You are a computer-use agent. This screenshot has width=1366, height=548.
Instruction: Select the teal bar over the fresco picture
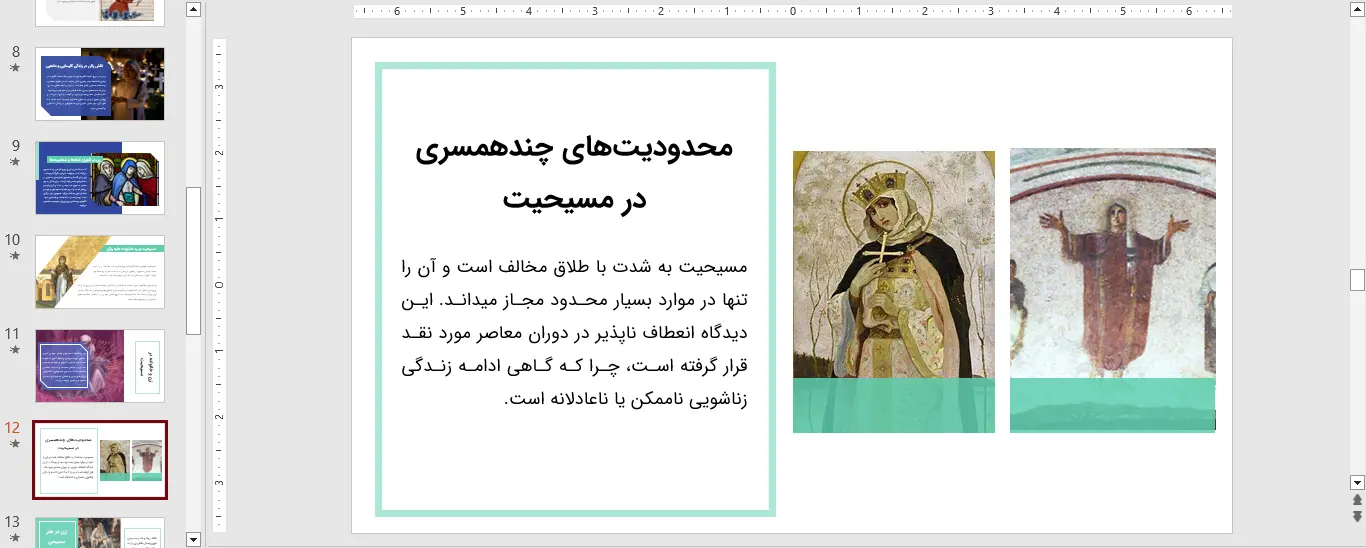pos(1113,405)
